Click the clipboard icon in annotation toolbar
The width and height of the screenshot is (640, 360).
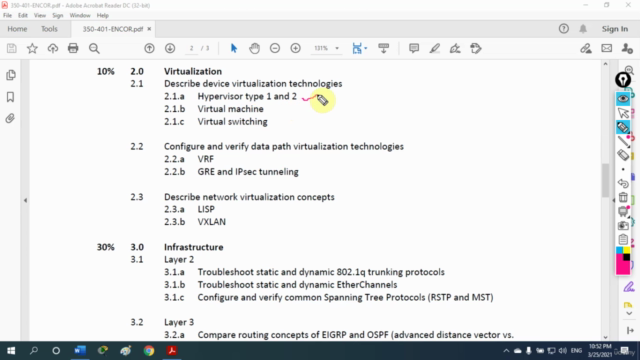(623, 239)
